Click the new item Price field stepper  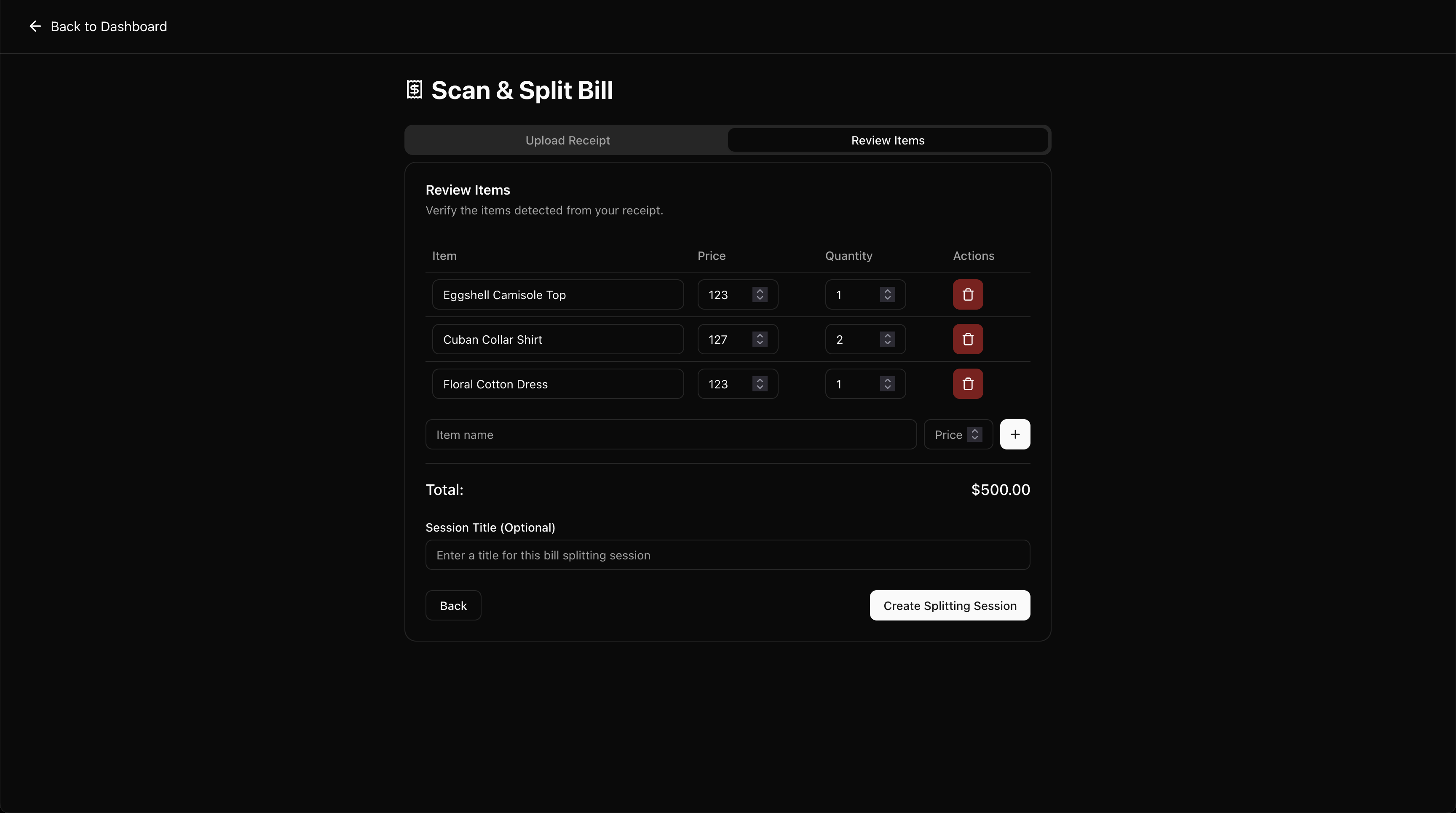pyautogui.click(x=974, y=434)
